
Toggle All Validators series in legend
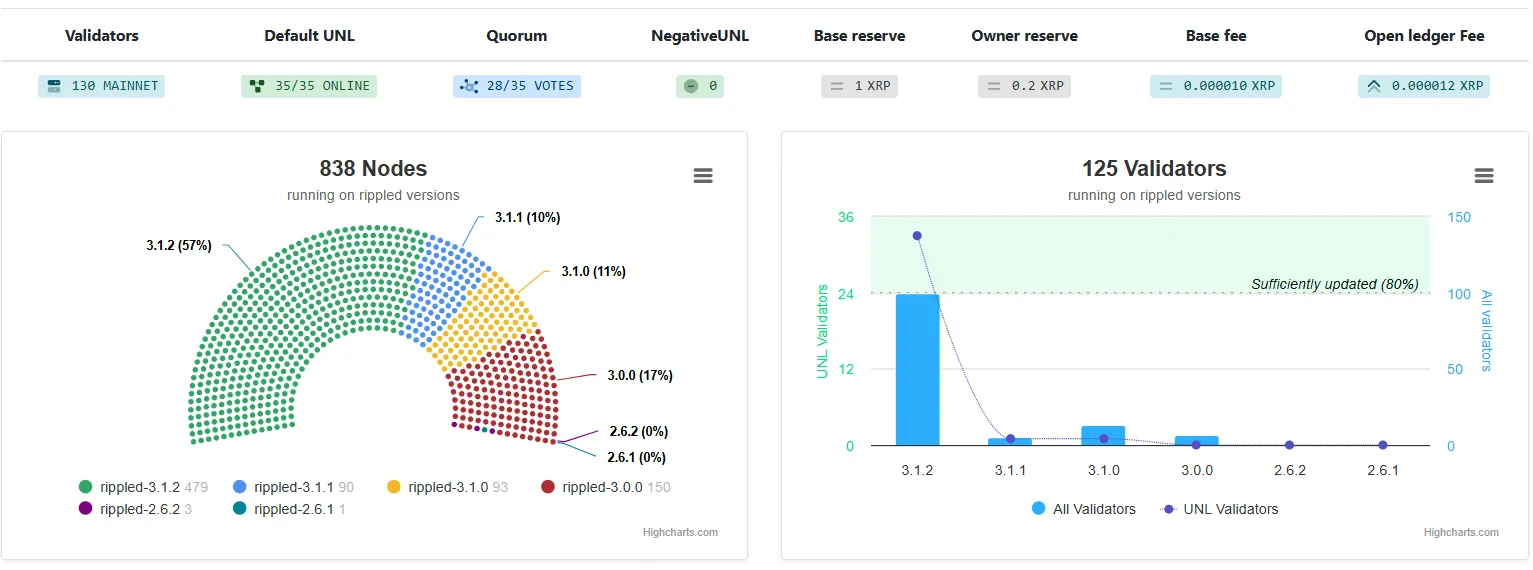click(x=1085, y=509)
